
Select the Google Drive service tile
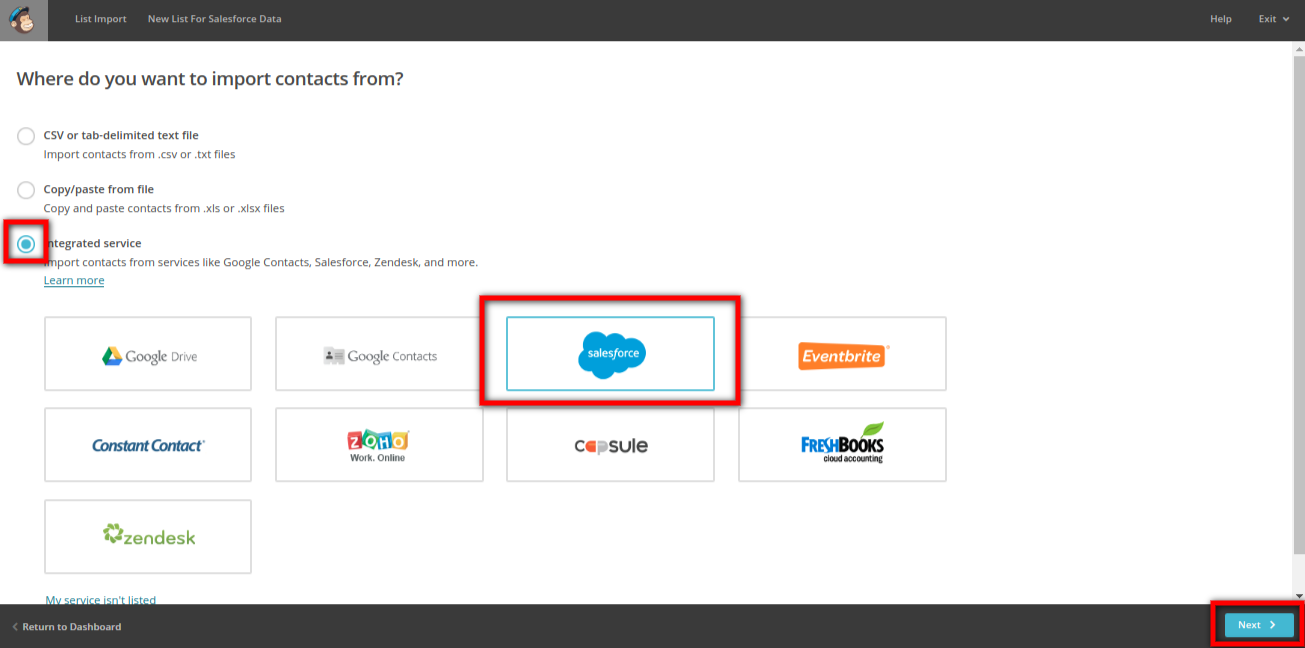(148, 354)
